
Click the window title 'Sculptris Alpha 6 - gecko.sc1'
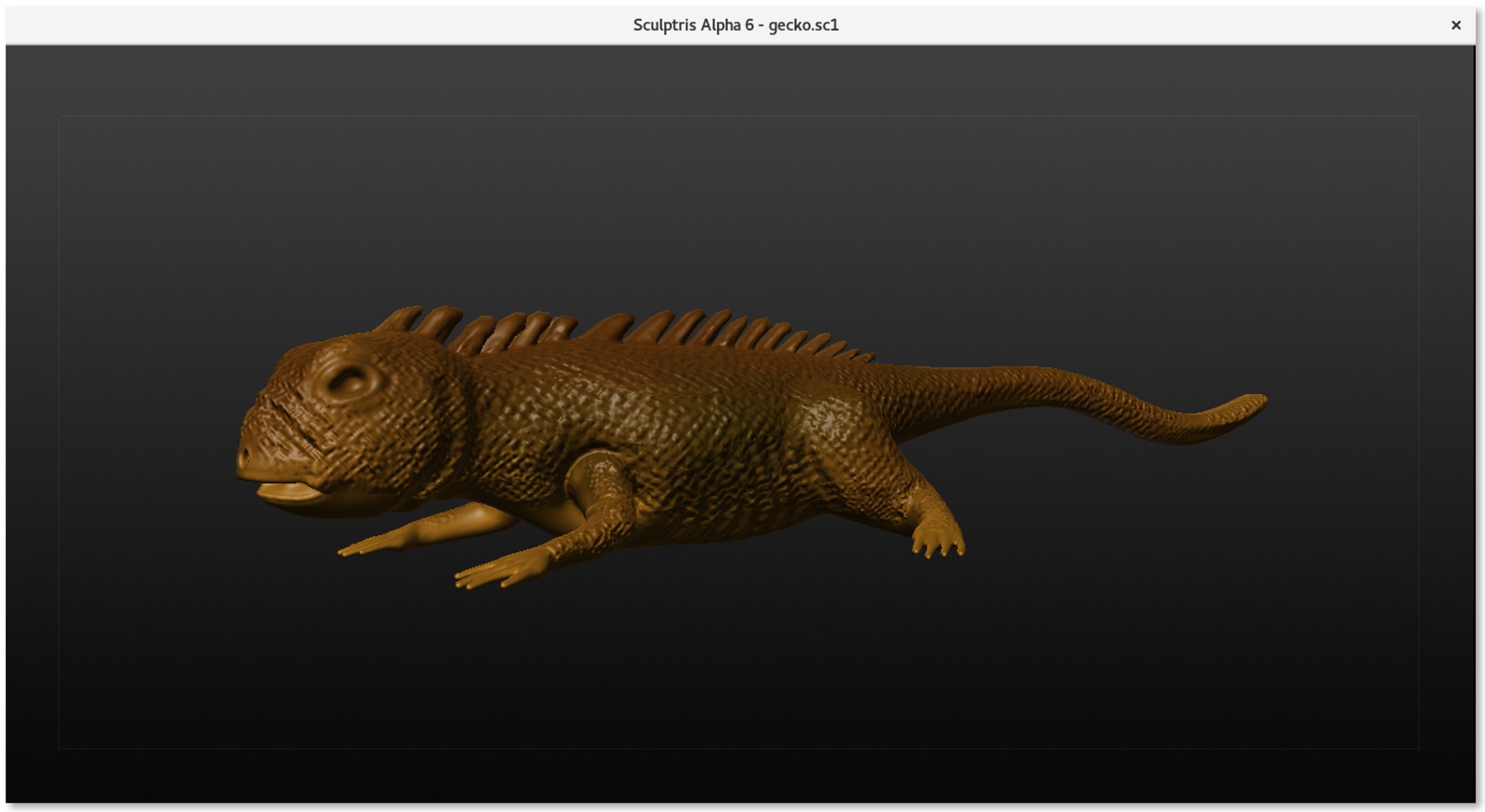coord(736,25)
